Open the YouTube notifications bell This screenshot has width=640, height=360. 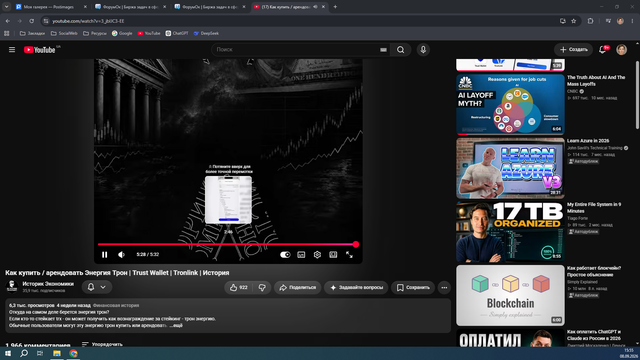click(602, 50)
